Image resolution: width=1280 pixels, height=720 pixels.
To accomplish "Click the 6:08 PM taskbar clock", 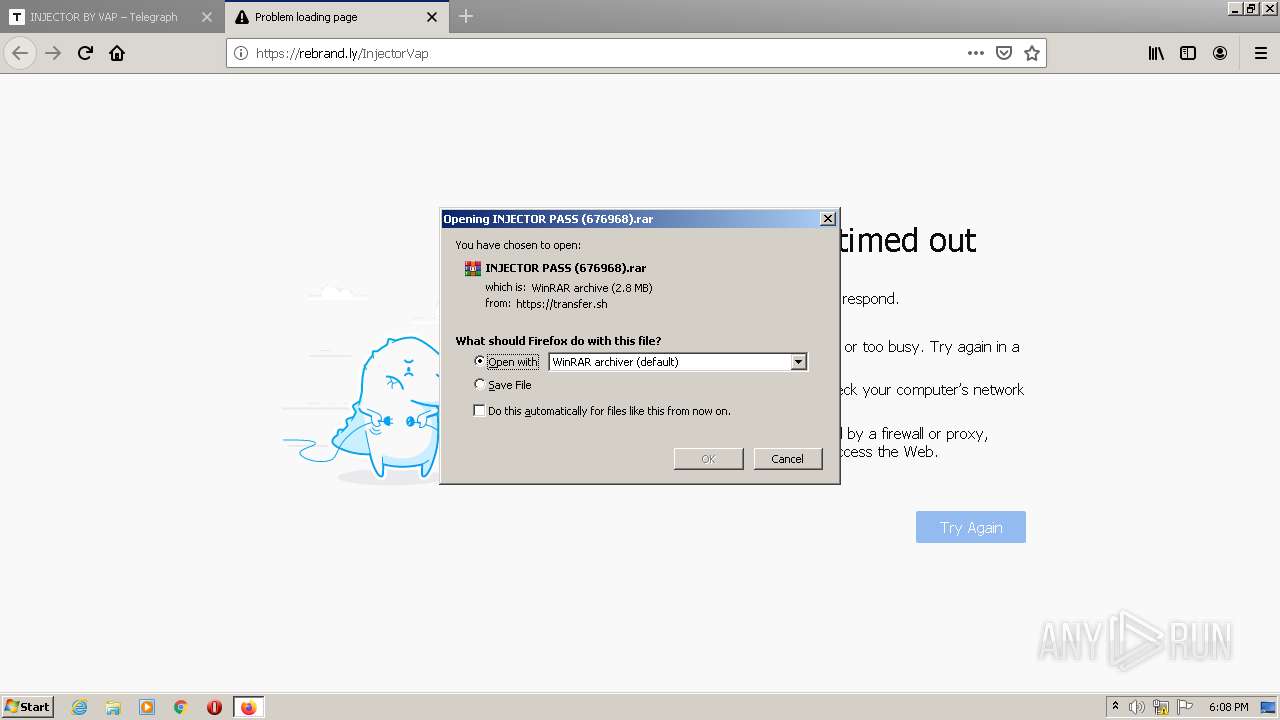I will tap(1228, 707).
